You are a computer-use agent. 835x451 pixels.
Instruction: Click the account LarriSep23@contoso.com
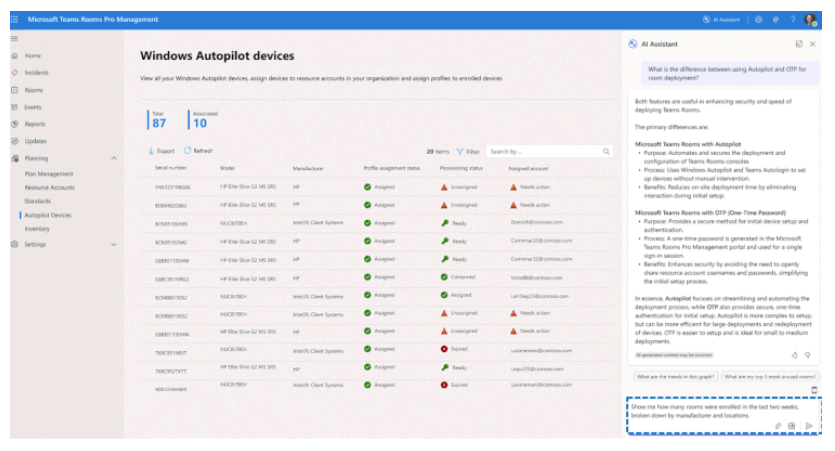point(539,296)
